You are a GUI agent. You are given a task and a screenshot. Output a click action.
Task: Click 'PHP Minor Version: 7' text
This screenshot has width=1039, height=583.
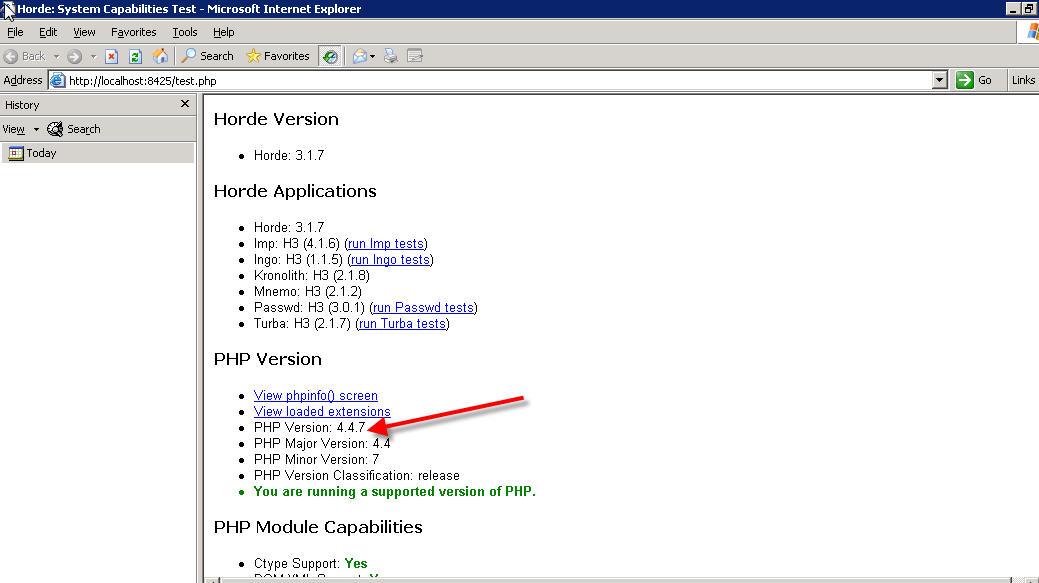coord(317,459)
